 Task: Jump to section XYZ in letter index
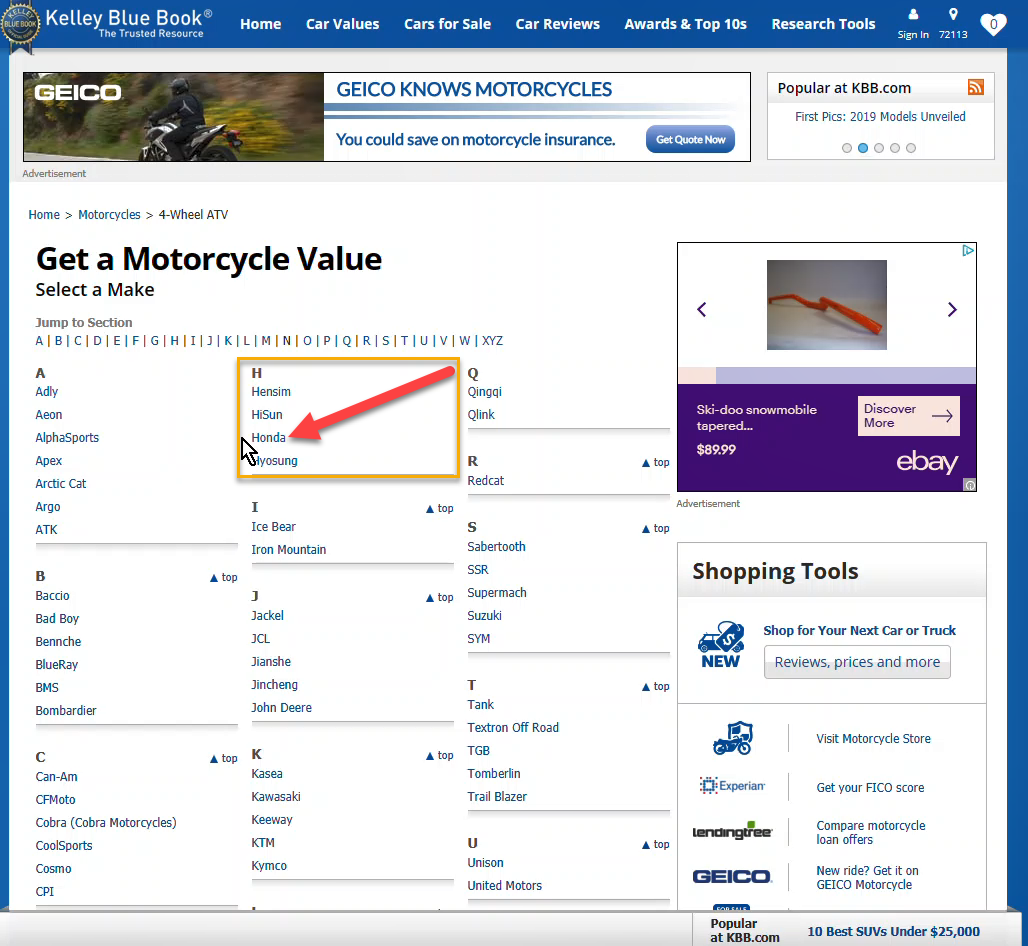492,340
